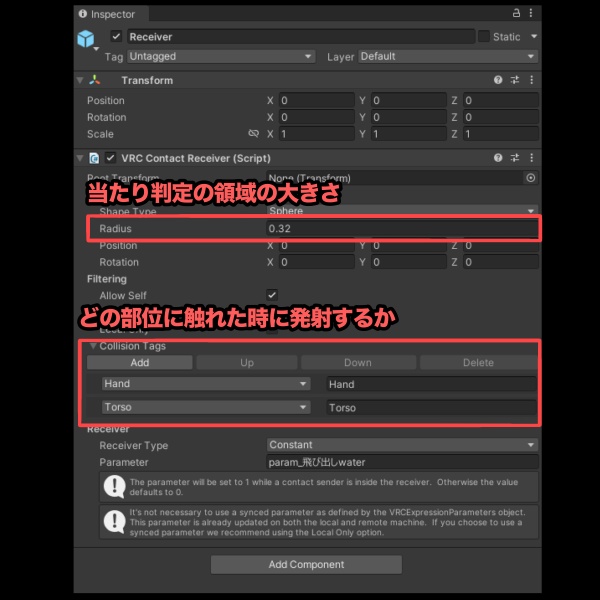Collapse the Collision Tags foldout

(93, 346)
